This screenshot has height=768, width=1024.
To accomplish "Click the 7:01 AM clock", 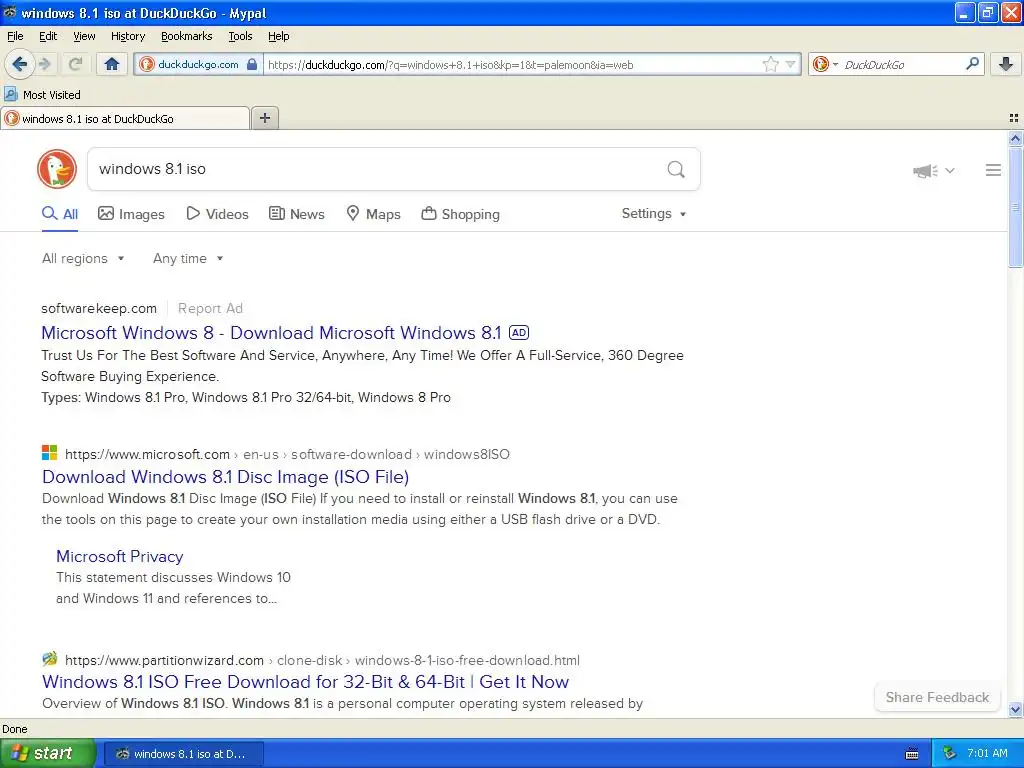I will pyautogui.click(x=987, y=753).
